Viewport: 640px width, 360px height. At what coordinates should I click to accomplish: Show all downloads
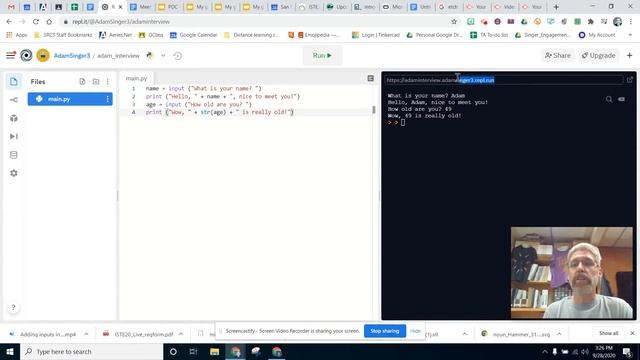pos(609,333)
